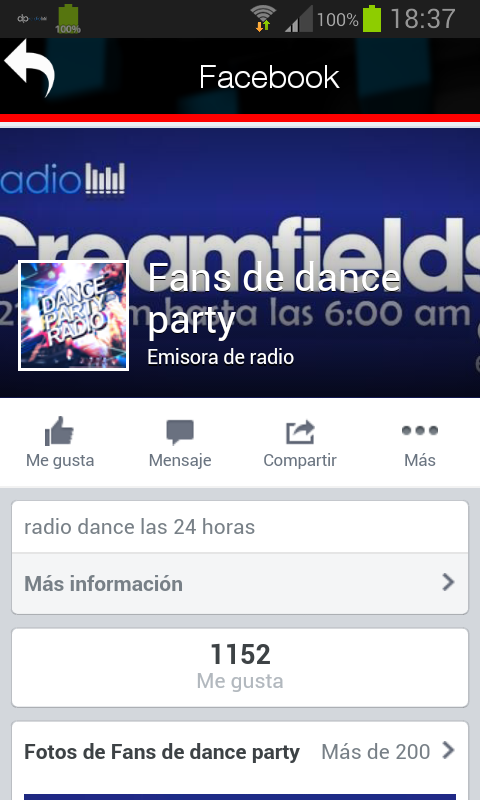Open the Dance Party Radio profile picture
Image resolution: width=480 pixels, height=800 pixels.
coord(73,315)
